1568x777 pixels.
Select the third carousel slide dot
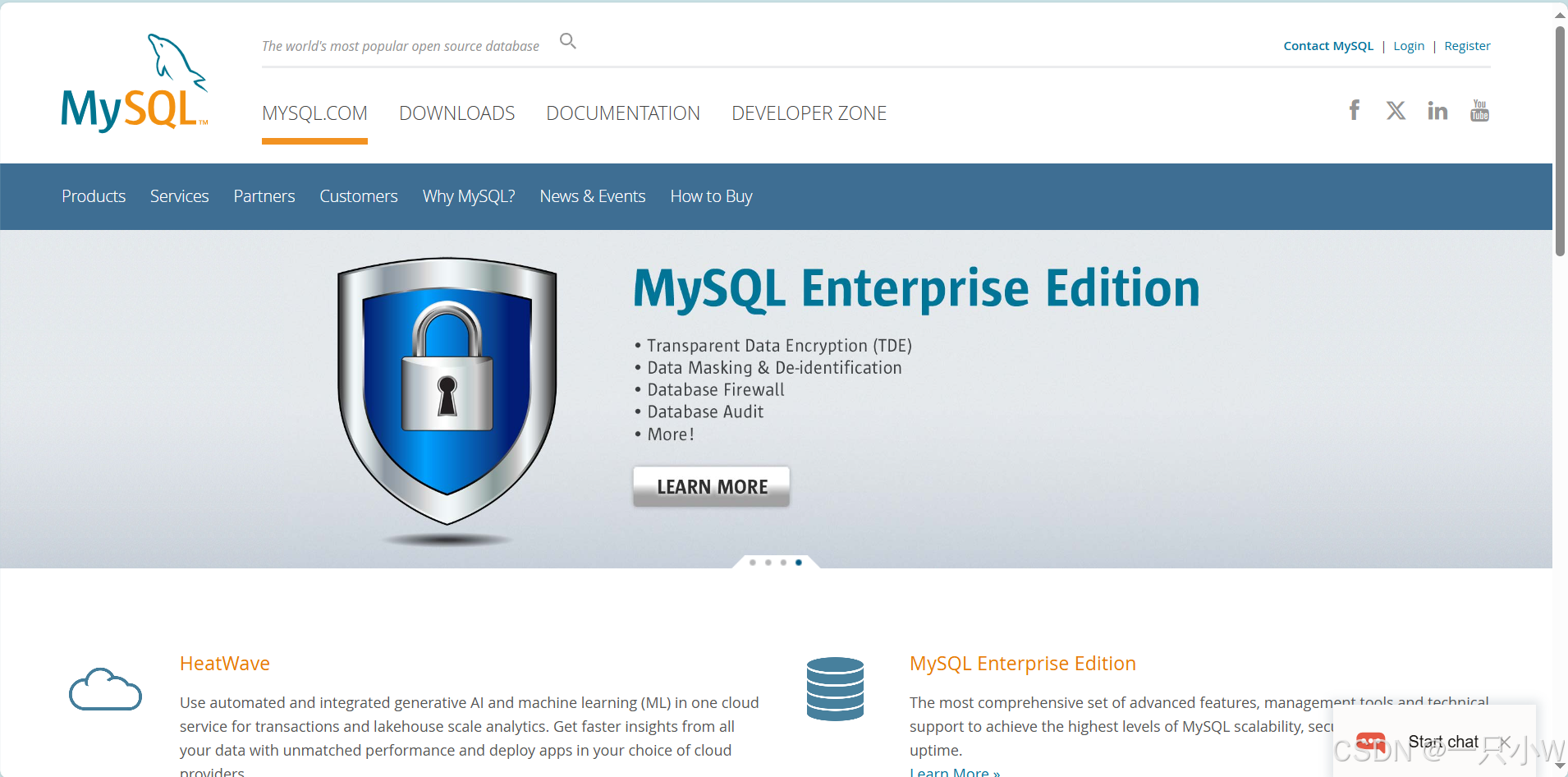click(783, 563)
